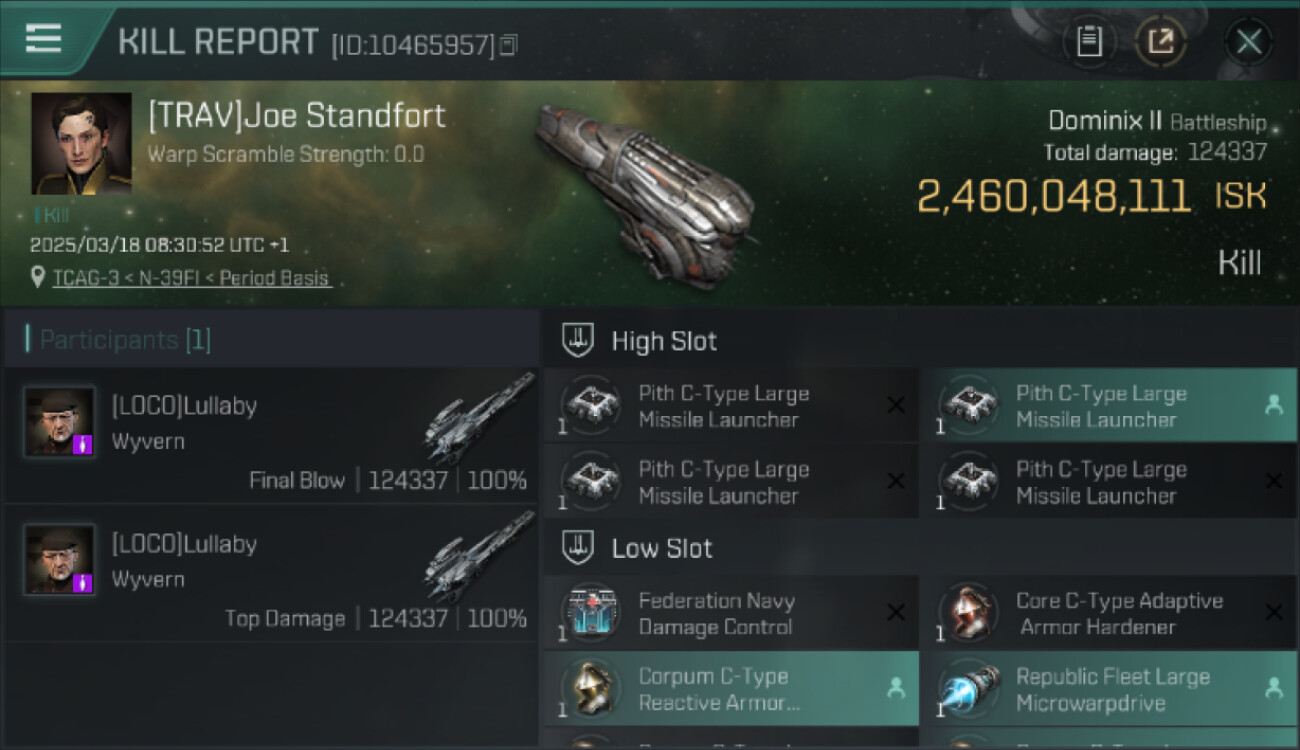Open the TCAG-3 location link
This screenshot has height=750, width=1300.
[191, 278]
